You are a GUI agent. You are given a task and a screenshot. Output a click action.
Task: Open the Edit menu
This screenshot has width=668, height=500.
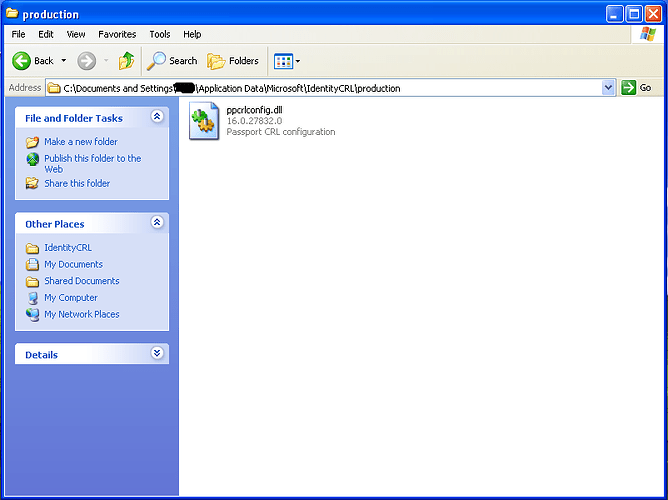click(x=46, y=34)
